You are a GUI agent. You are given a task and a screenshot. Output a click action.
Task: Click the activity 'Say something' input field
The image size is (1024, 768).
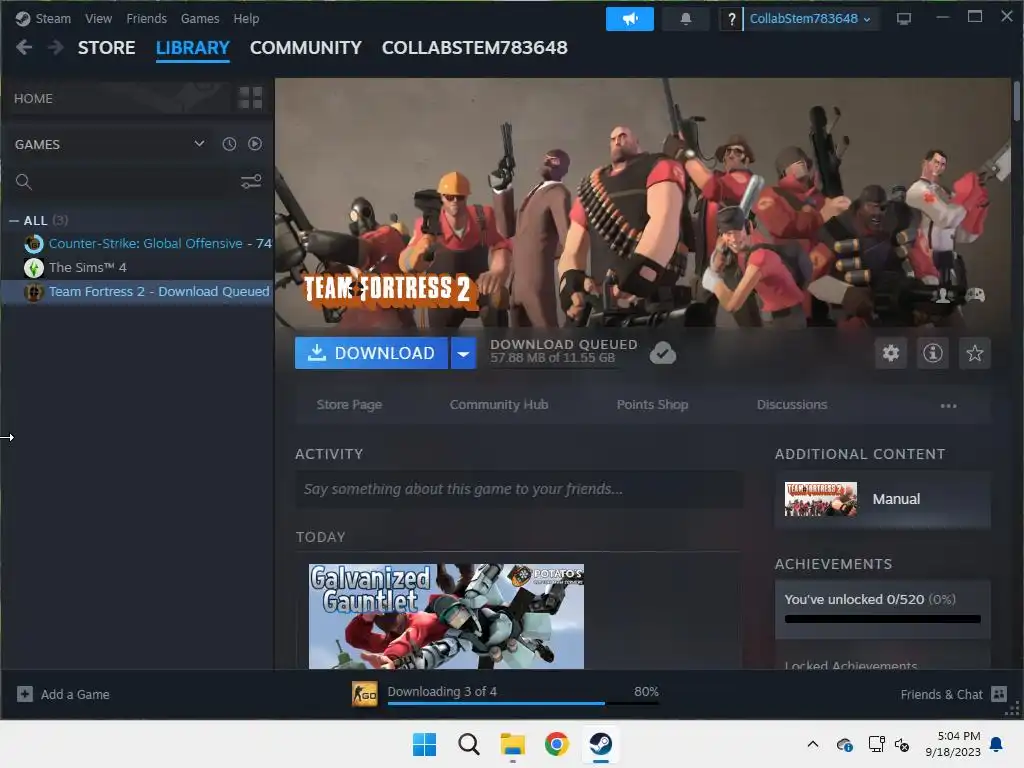[519, 489]
